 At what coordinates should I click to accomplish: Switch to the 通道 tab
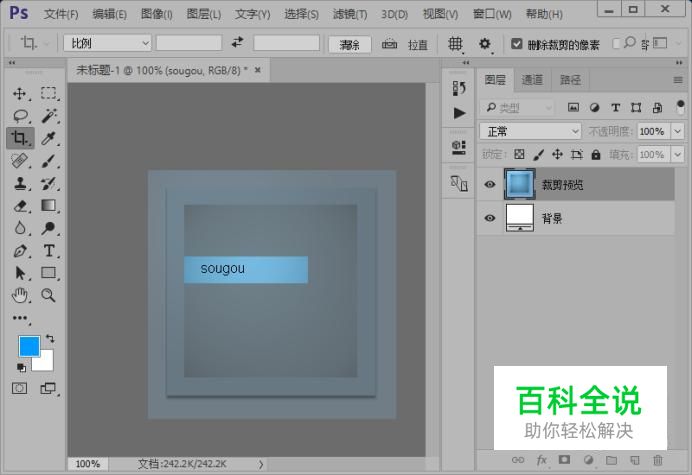532,80
